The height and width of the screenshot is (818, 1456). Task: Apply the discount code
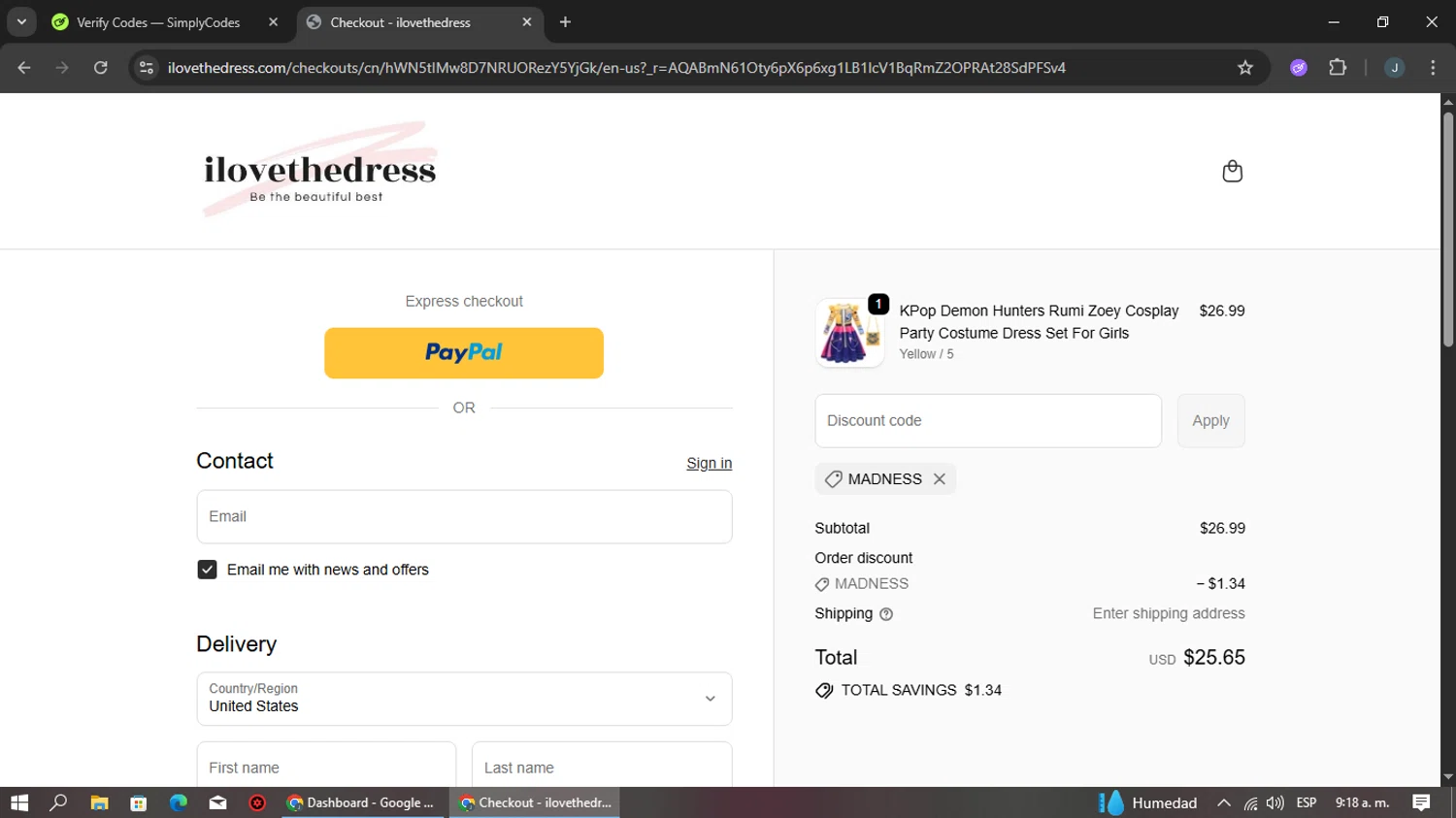point(1210,420)
